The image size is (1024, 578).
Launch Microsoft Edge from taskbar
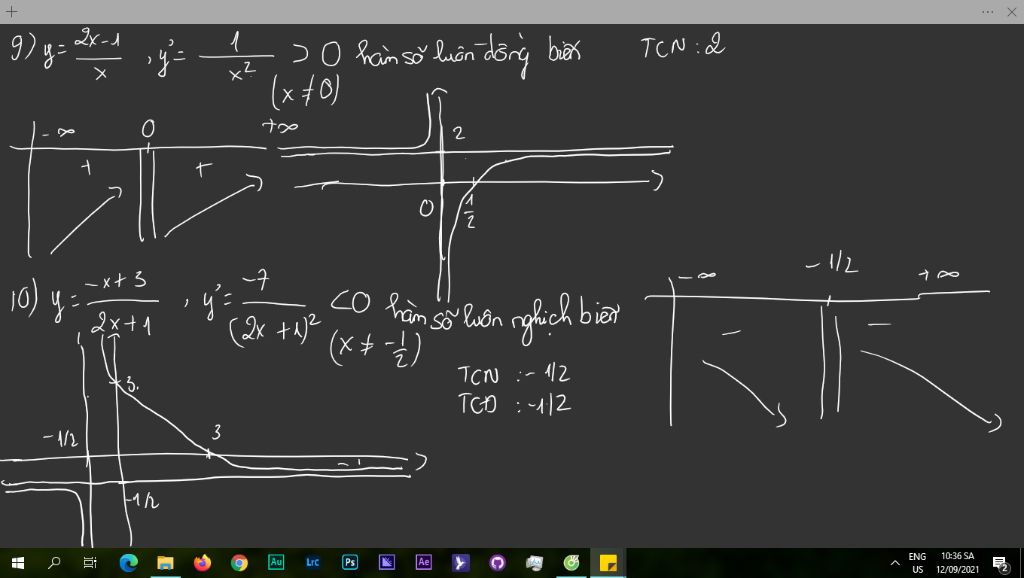(x=129, y=562)
